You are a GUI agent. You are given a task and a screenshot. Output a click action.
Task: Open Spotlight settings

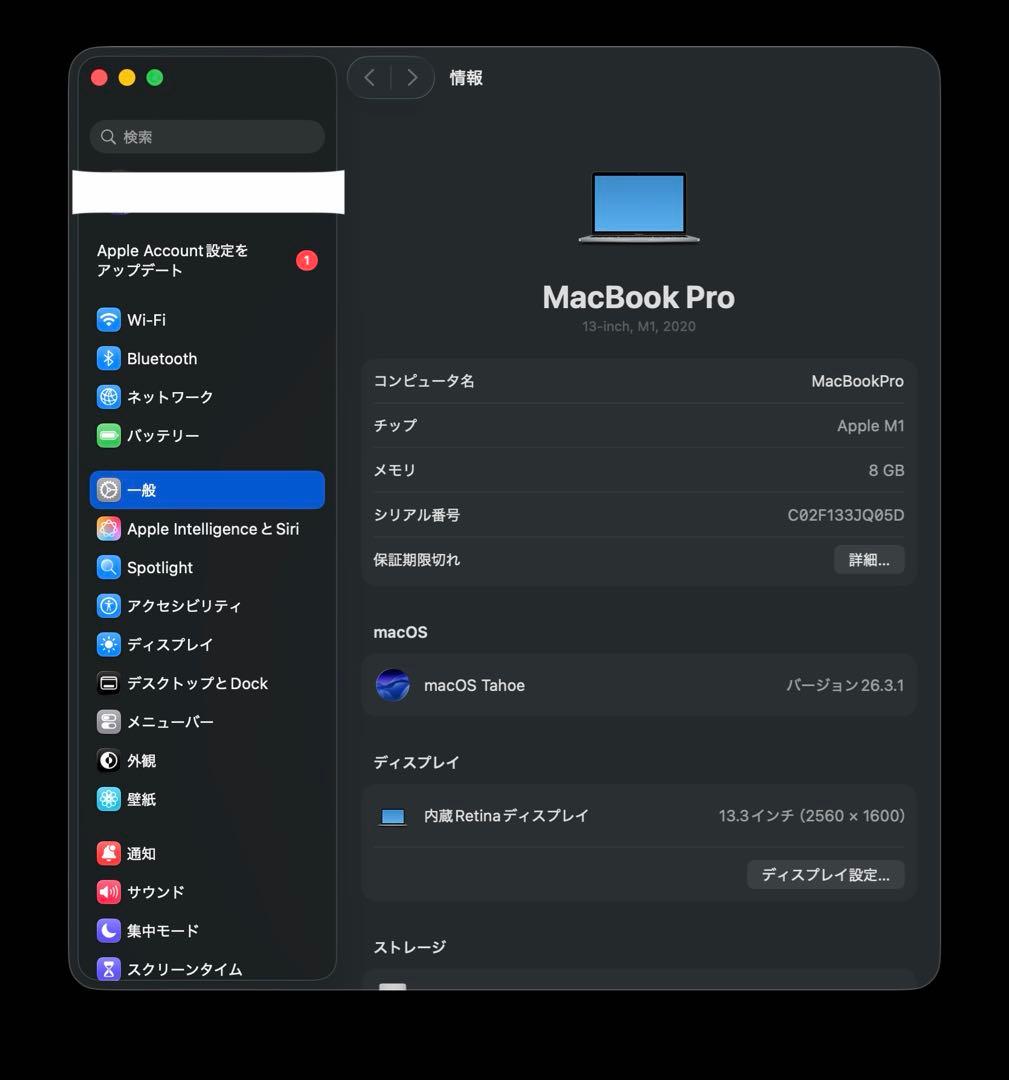[158, 567]
